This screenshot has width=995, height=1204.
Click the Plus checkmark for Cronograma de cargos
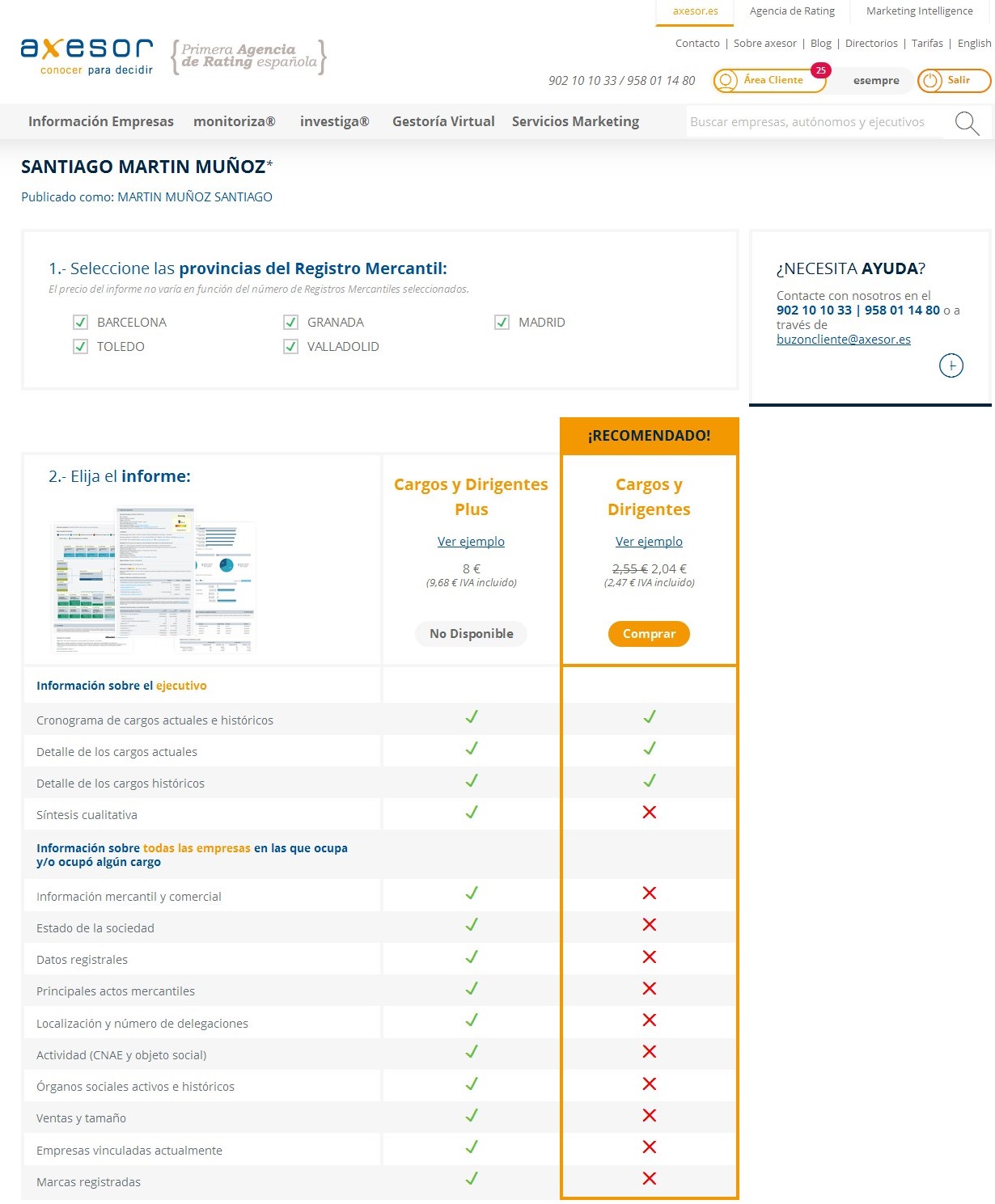click(x=472, y=716)
